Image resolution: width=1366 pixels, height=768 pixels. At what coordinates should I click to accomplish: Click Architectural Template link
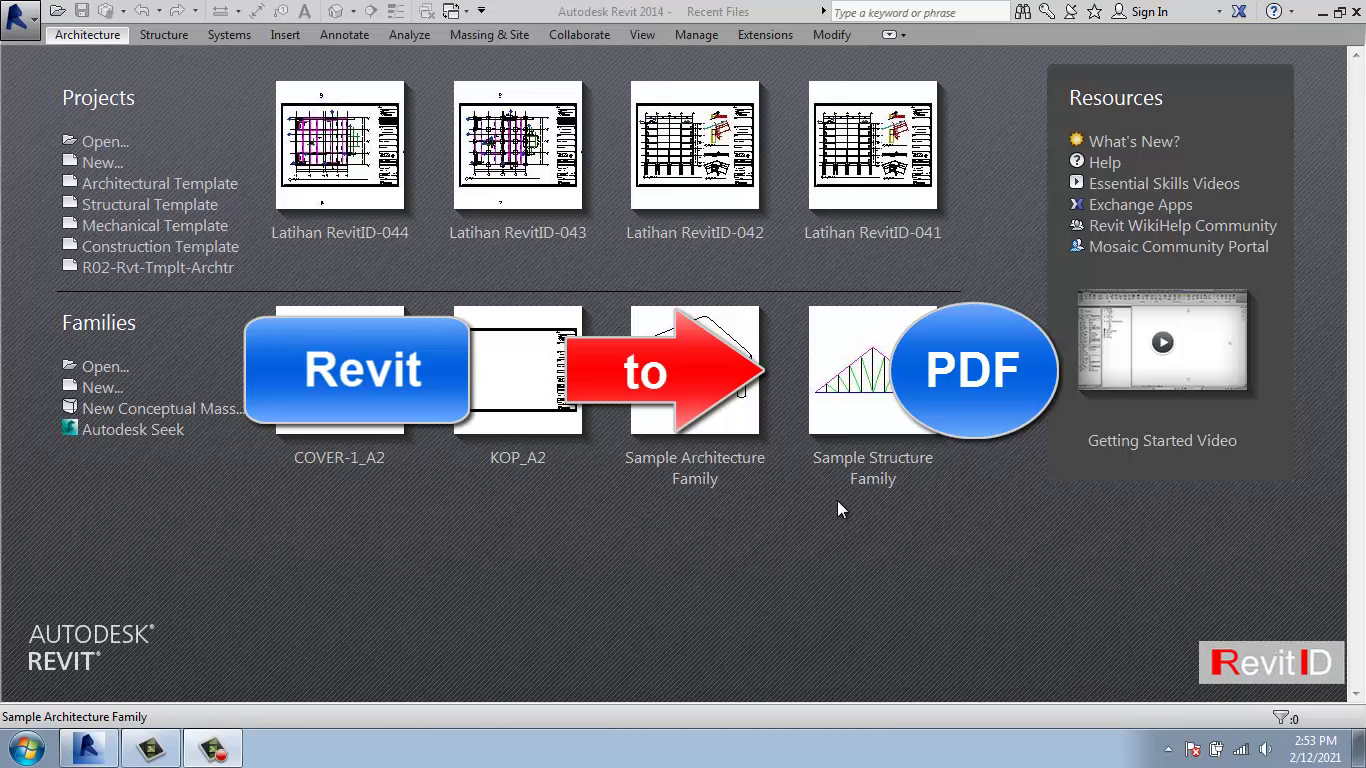(x=160, y=183)
